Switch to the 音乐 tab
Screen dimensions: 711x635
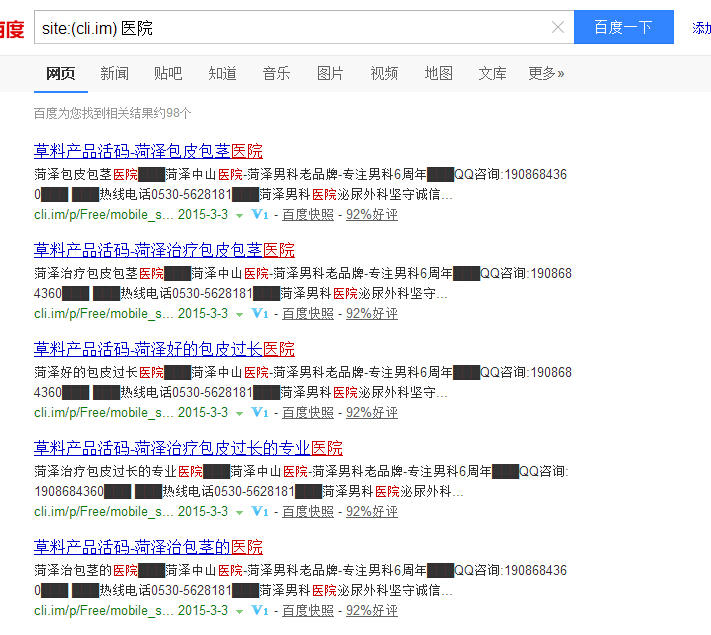pyautogui.click(x=276, y=73)
